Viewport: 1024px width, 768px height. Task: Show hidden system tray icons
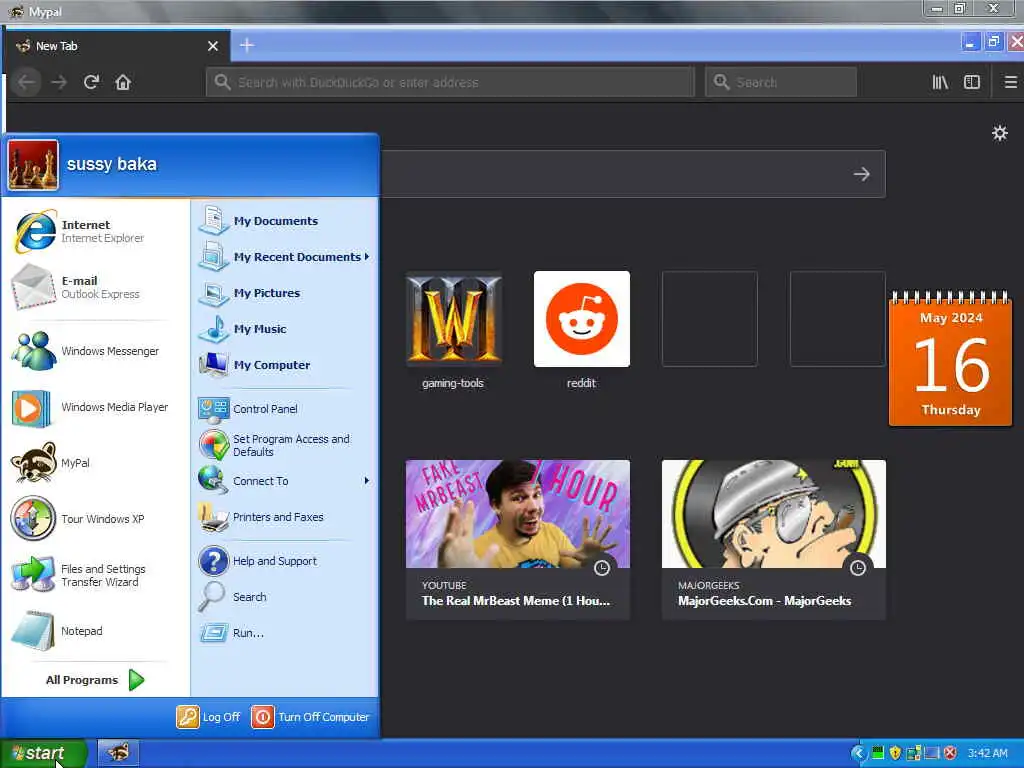pyautogui.click(x=859, y=753)
